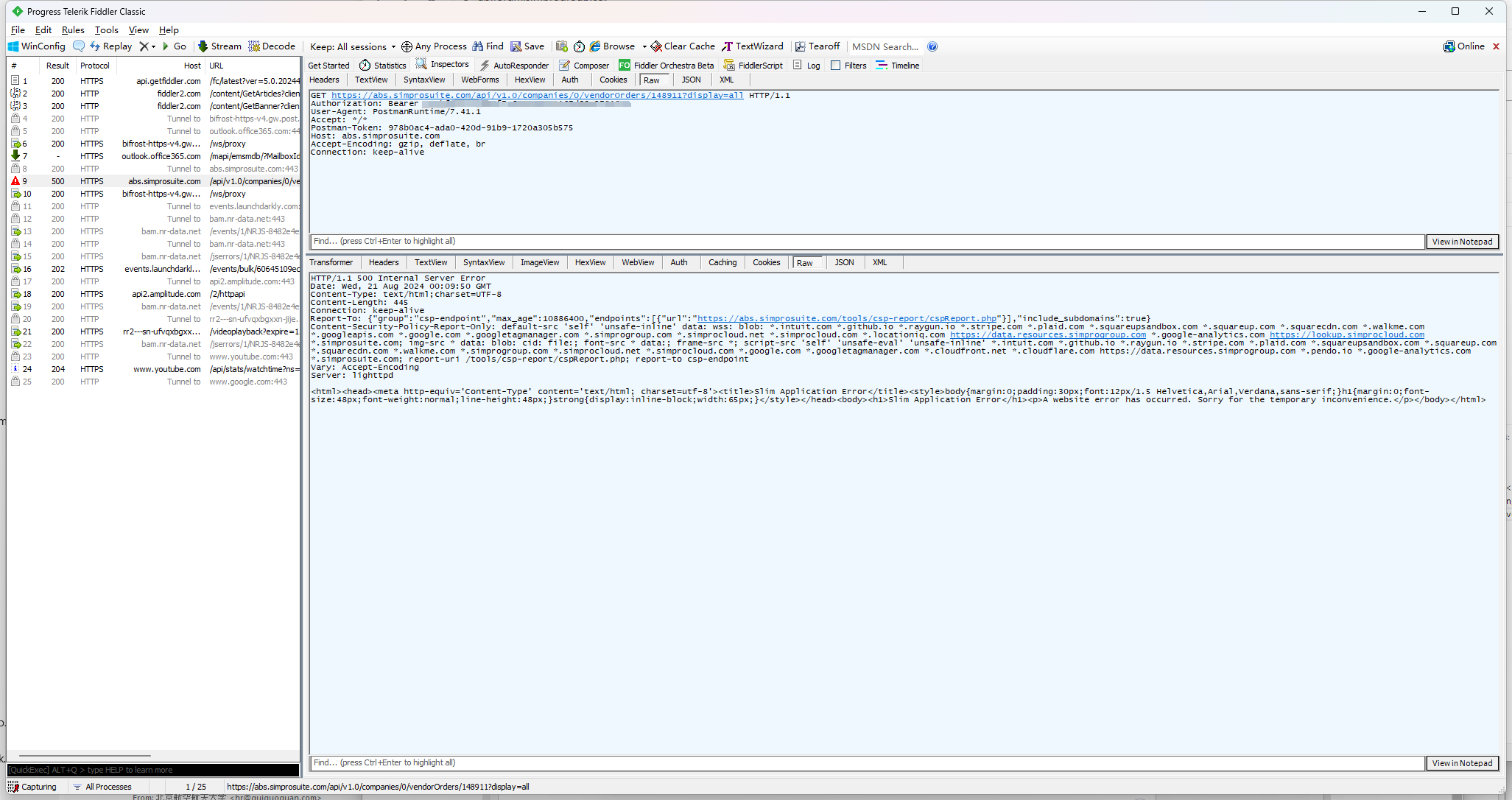1512x800 pixels.
Task: Click the Remove (X) sessions icon
Action: pos(144,46)
